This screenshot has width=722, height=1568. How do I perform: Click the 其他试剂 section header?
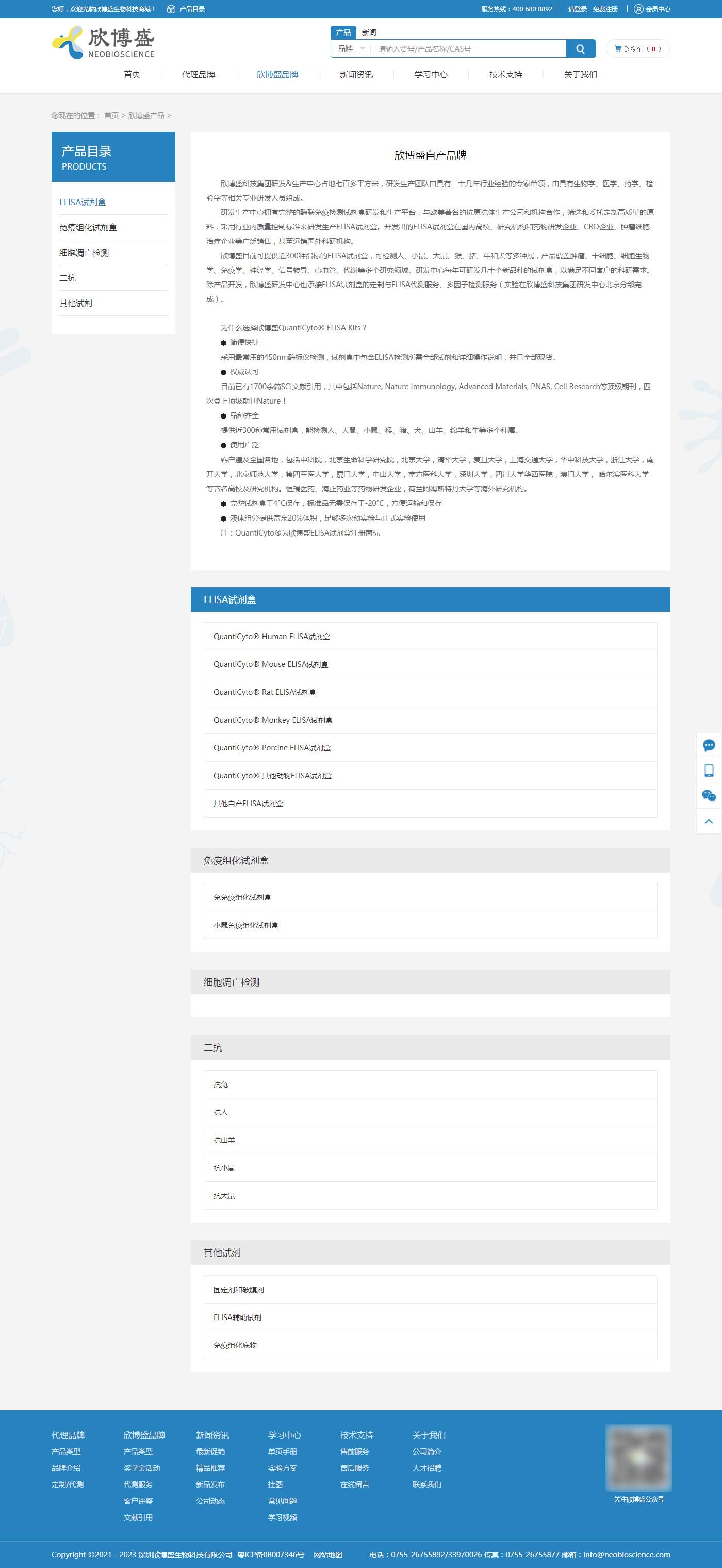431,1253
